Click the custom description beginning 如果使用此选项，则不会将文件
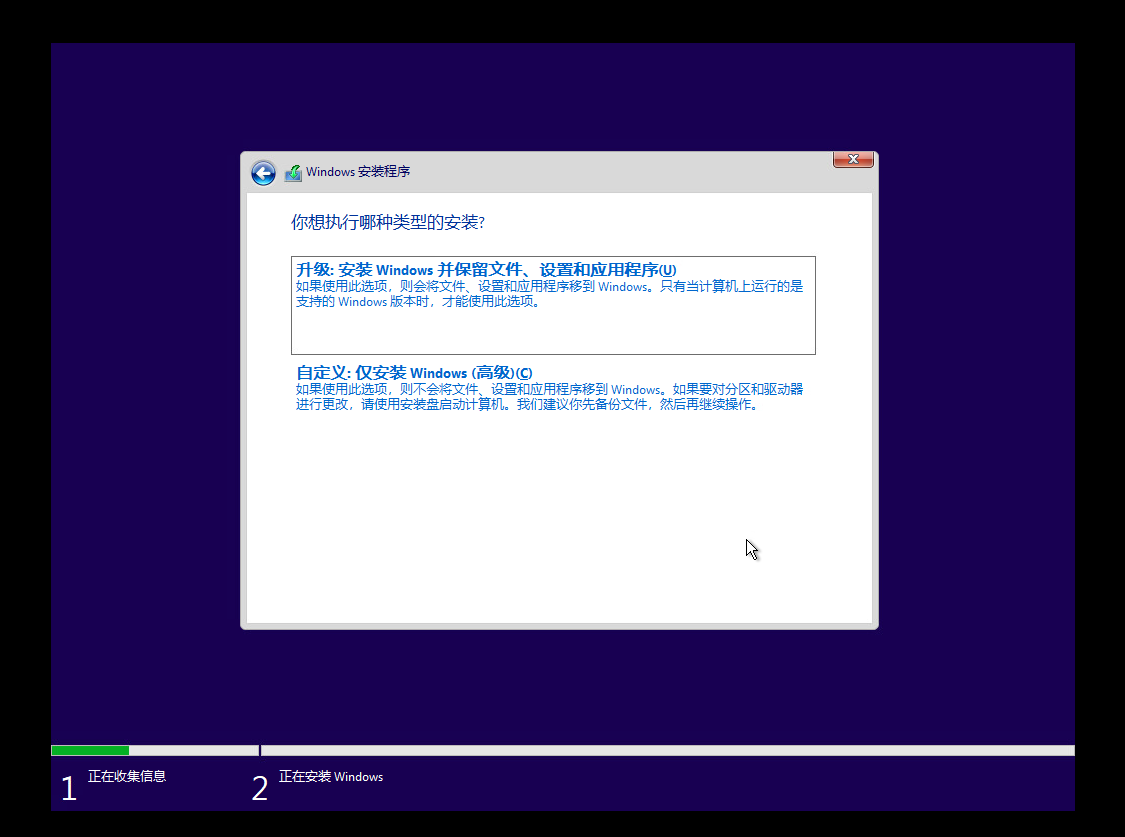 click(550, 397)
